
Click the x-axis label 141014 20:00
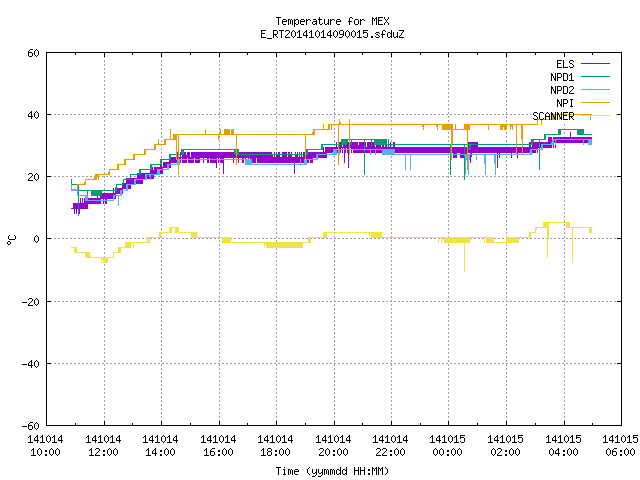(333, 446)
